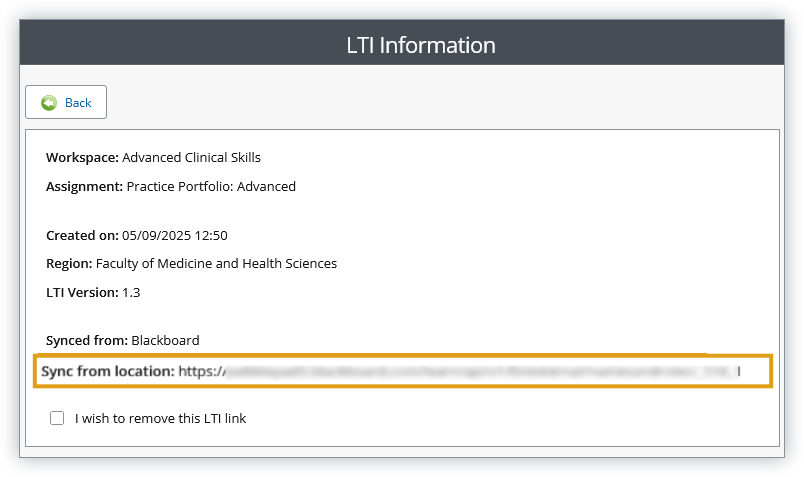Click the 'Synced from:' label
804x477 pixels.
[x=86, y=340]
